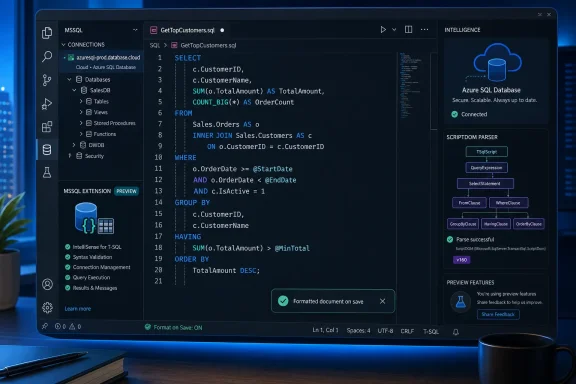Open the Extensions blocks icon
Screen dimensions: 576x384
[47, 127]
